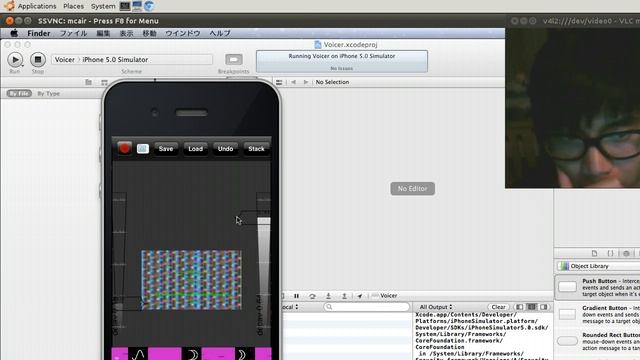Click the object library cube icon
Screen dimensions: 640x360
point(626,253)
